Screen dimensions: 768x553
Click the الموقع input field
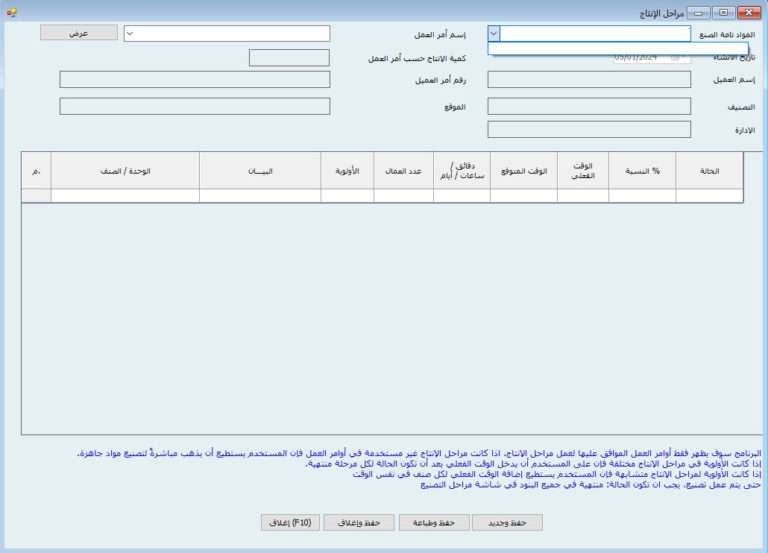coord(195,106)
